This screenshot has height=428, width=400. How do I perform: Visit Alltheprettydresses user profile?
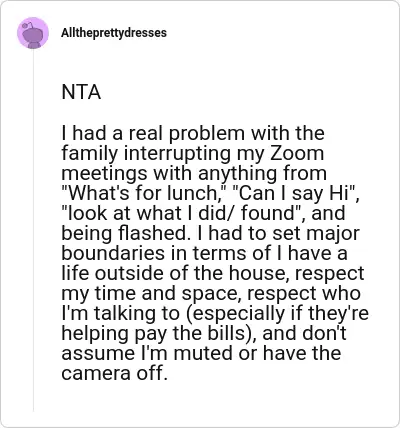pos(114,33)
